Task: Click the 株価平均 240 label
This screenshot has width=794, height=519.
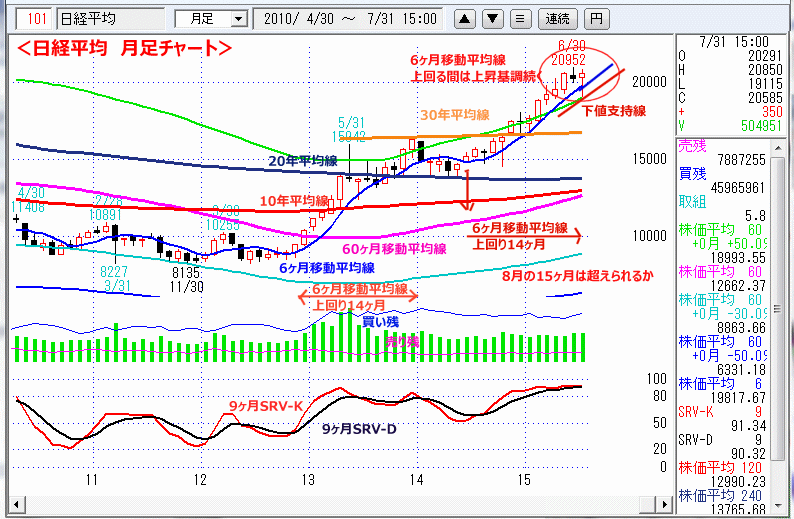Action: pos(720,495)
